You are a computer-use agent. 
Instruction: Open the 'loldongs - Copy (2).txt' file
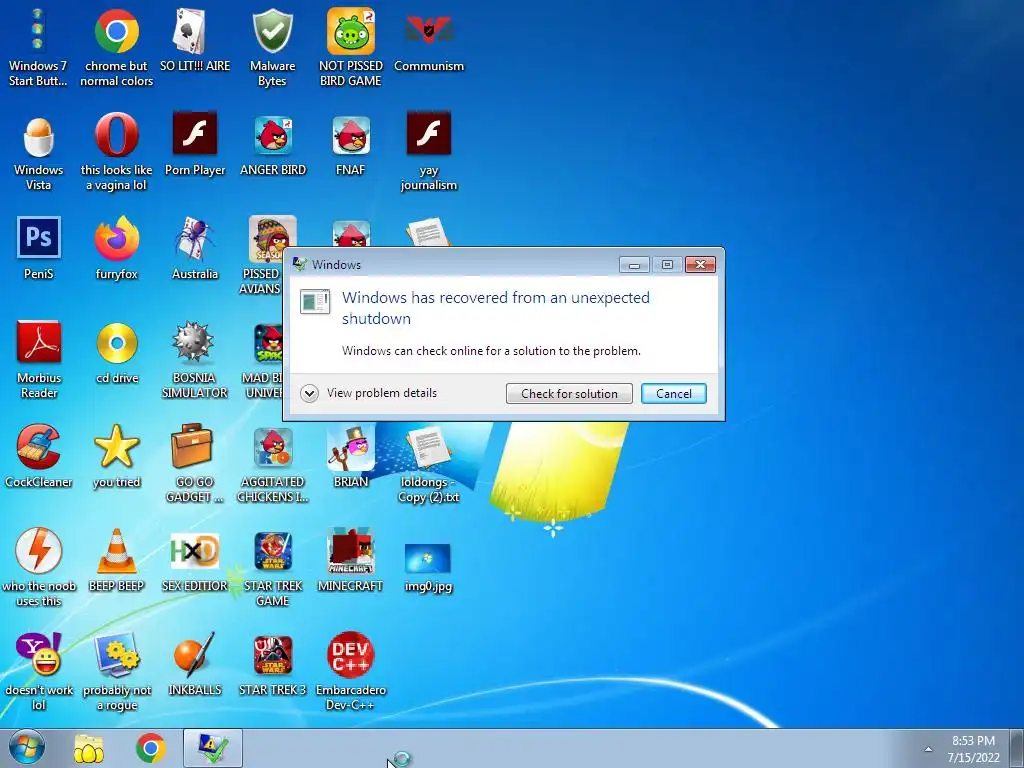click(x=428, y=463)
